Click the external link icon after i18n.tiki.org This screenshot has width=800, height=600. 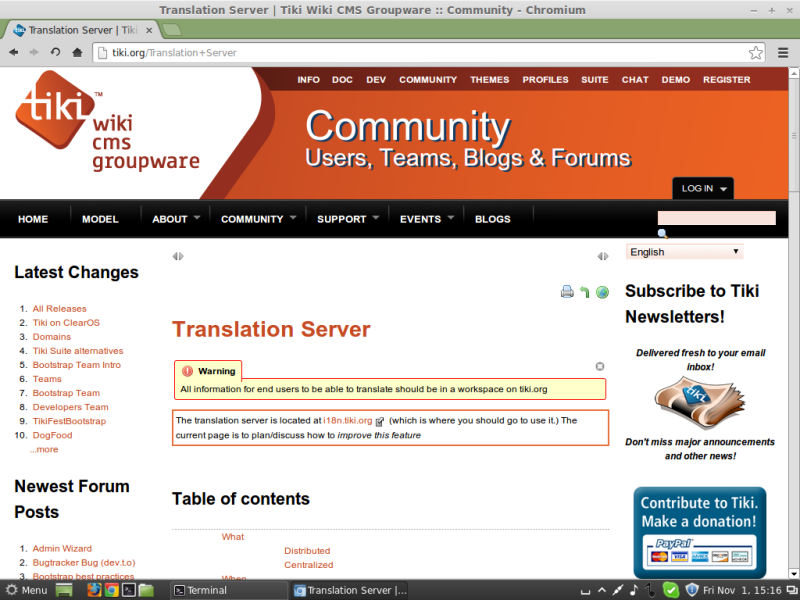380,421
